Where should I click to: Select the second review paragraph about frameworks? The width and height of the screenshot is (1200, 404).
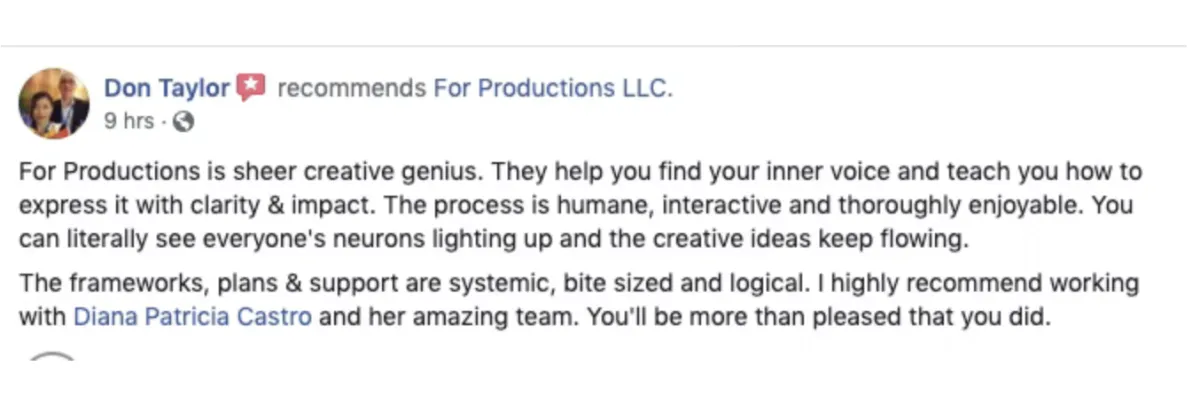point(579,301)
